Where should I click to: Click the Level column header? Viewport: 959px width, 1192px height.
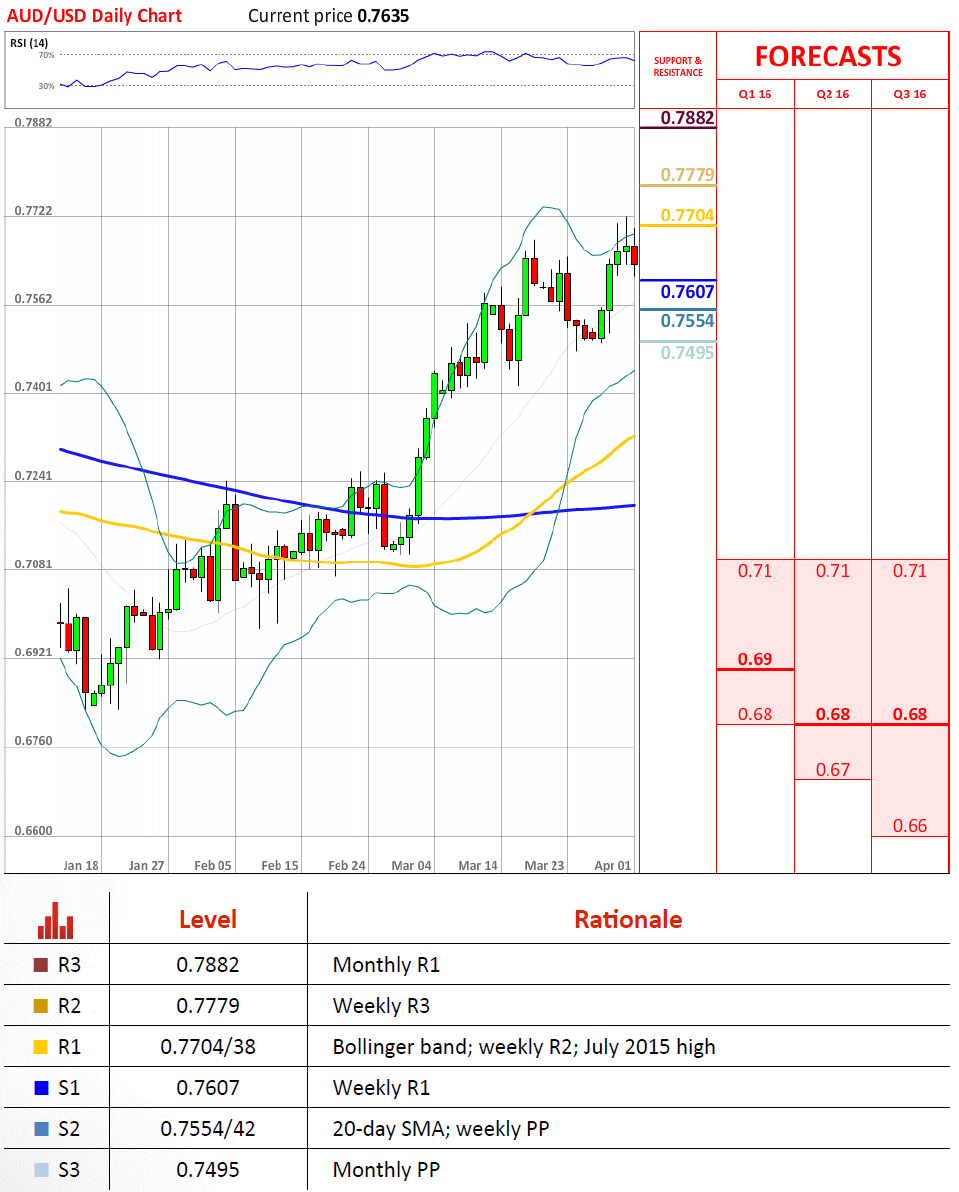pos(207,920)
